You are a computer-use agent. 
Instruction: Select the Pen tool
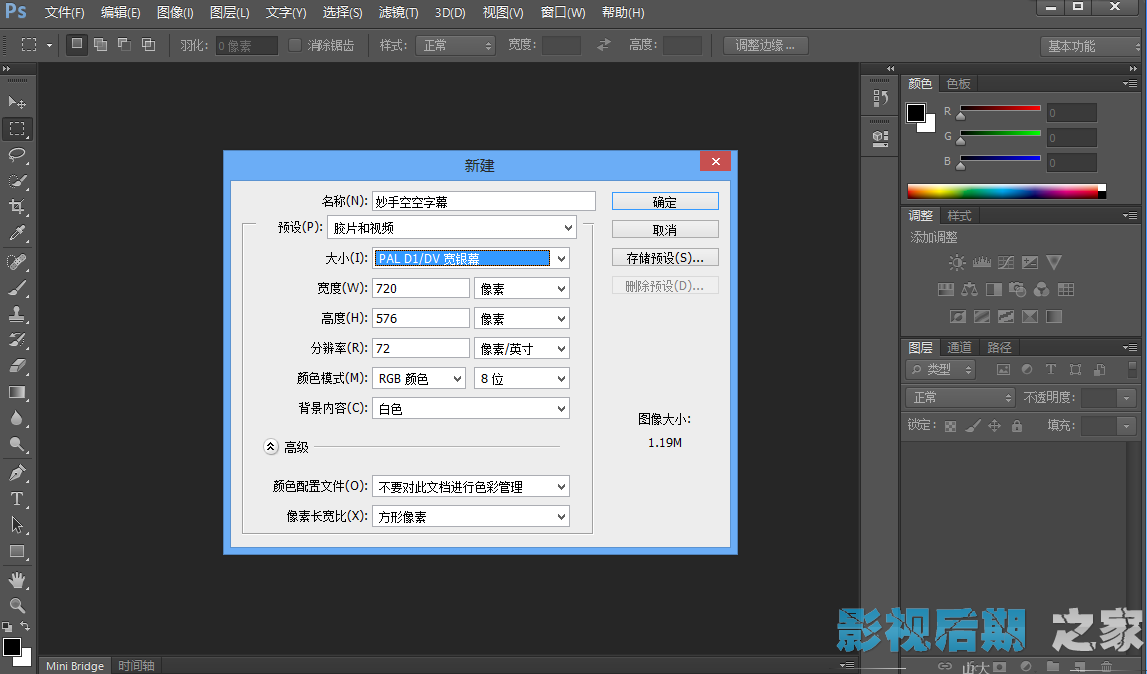[x=17, y=473]
